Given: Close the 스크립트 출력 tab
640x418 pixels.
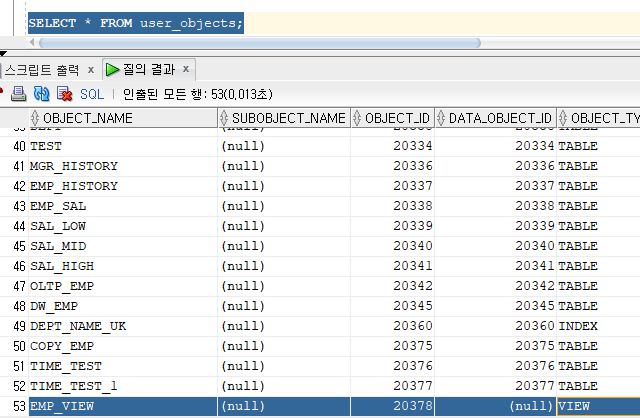Looking at the screenshot, I should point(91,70).
